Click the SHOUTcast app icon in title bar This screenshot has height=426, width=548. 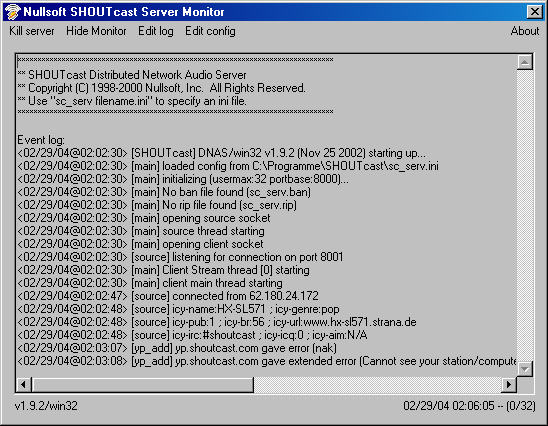pos(12,12)
